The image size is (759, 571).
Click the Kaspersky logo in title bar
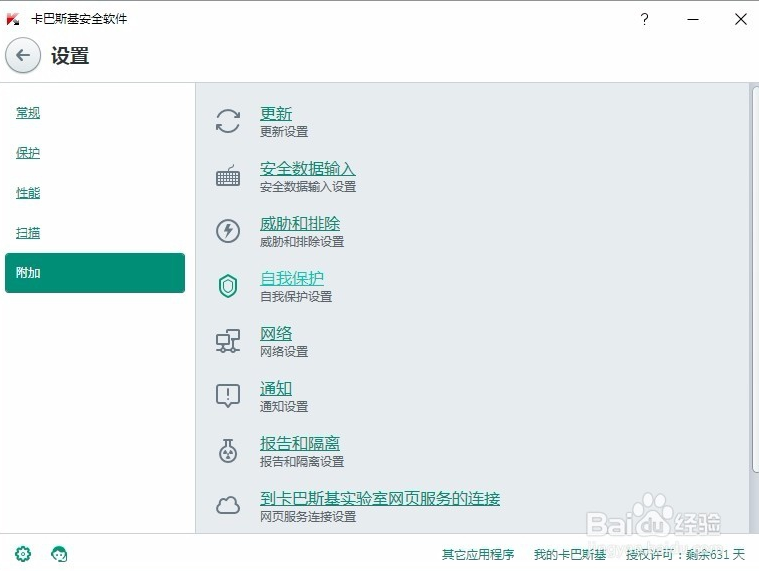13,19
